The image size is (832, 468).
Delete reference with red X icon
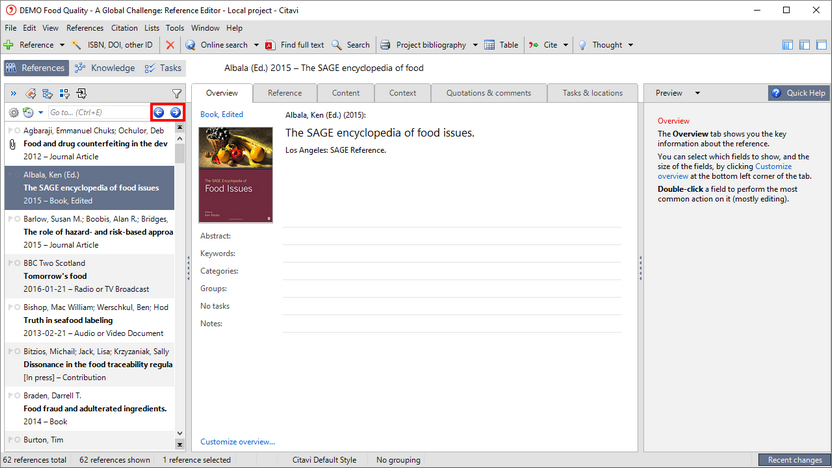[170, 45]
